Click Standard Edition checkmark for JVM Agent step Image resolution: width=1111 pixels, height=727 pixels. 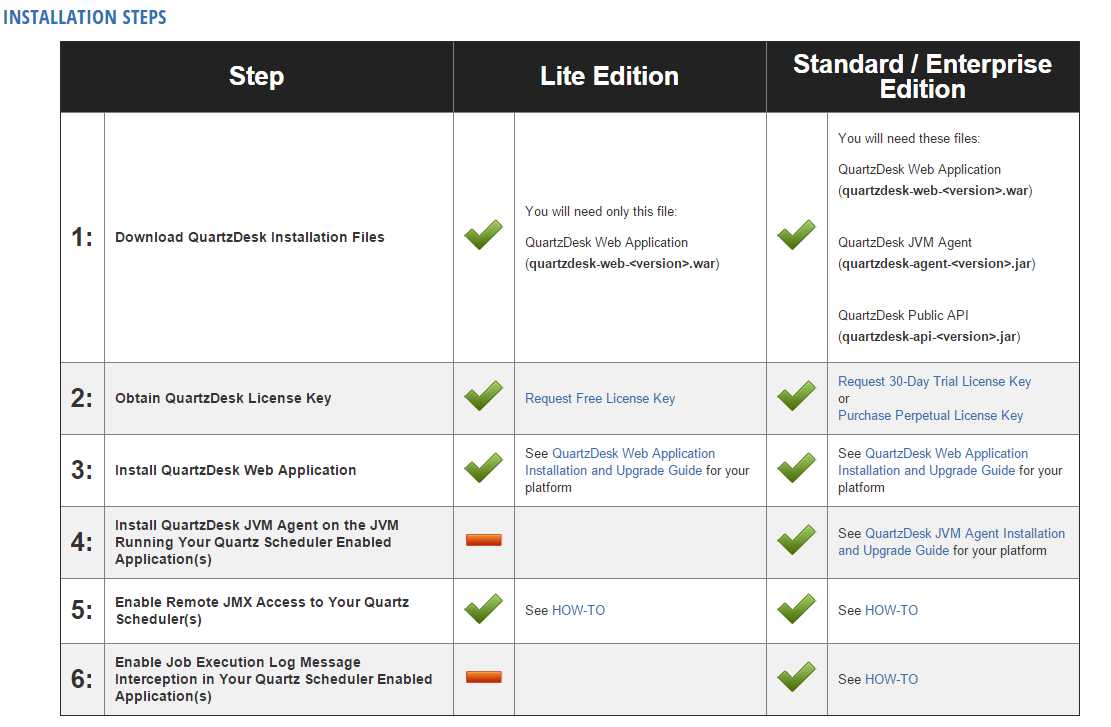pyautogui.click(x=796, y=539)
